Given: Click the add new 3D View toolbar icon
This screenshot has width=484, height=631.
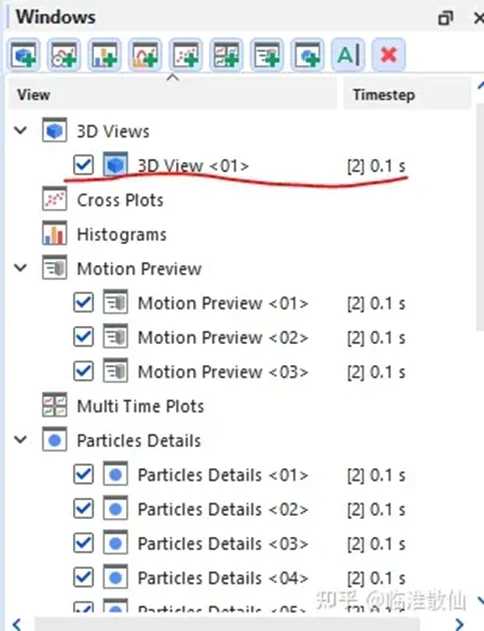Looking at the screenshot, I should 24,54.
